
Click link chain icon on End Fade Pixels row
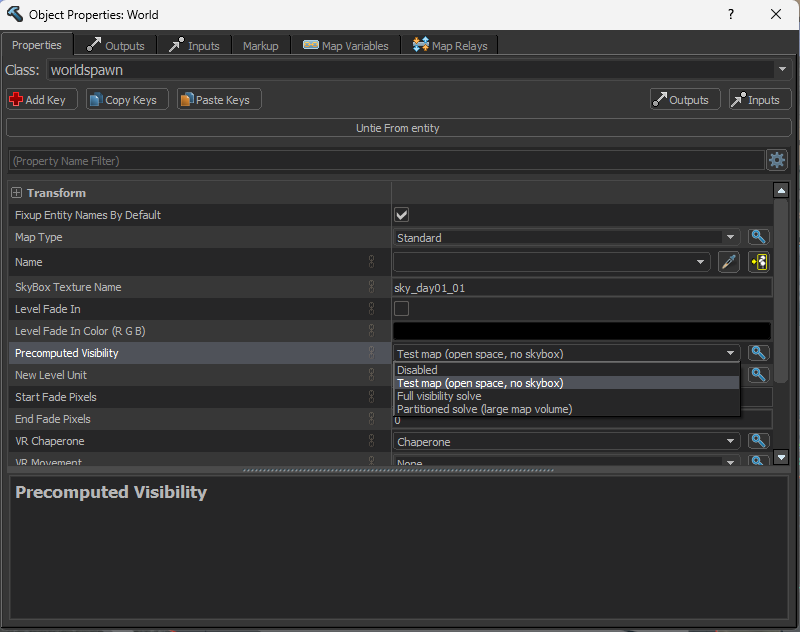pyautogui.click(x=371, y=418)
